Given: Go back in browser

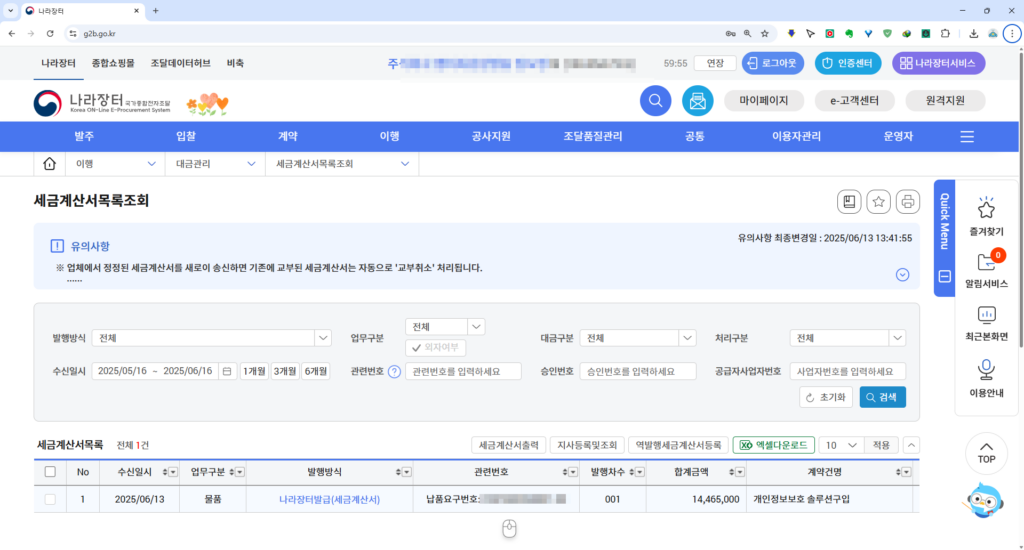Looking at the screenshot, I should click(12, 33).
